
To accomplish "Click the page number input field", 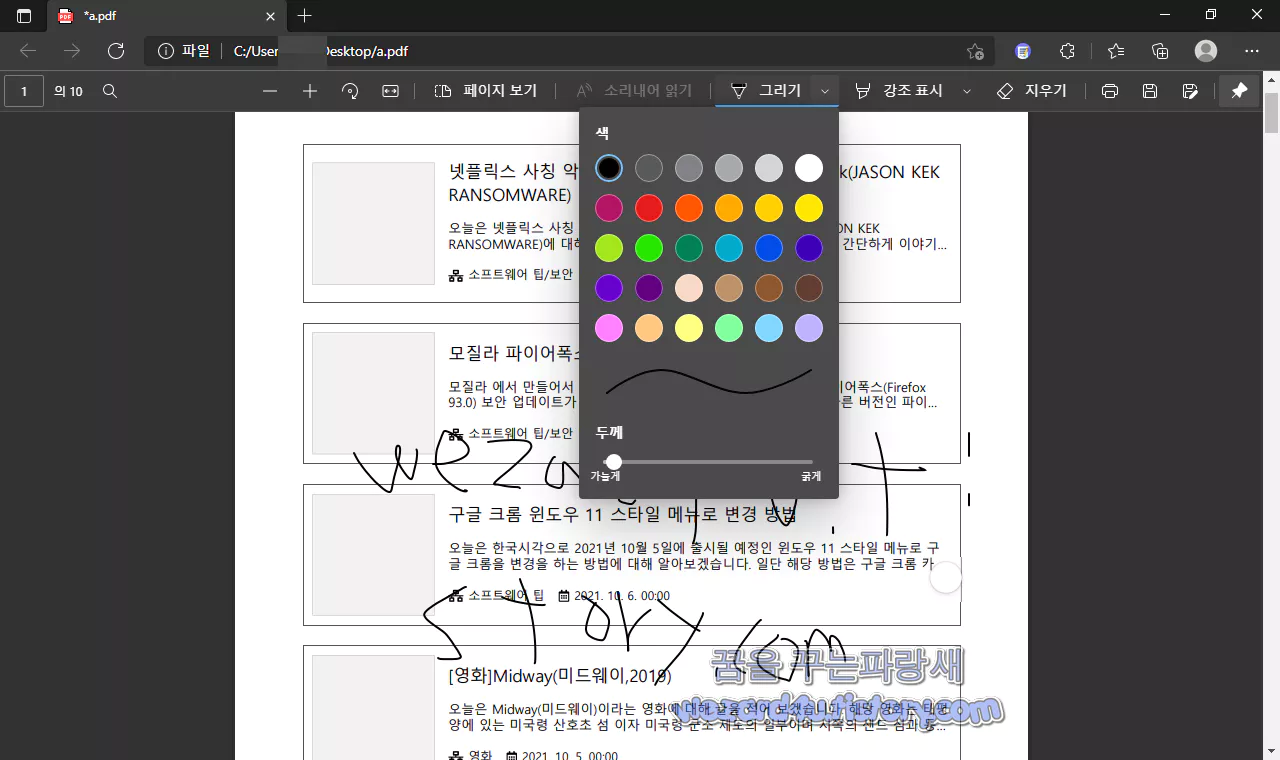I will tap(25, 90).
